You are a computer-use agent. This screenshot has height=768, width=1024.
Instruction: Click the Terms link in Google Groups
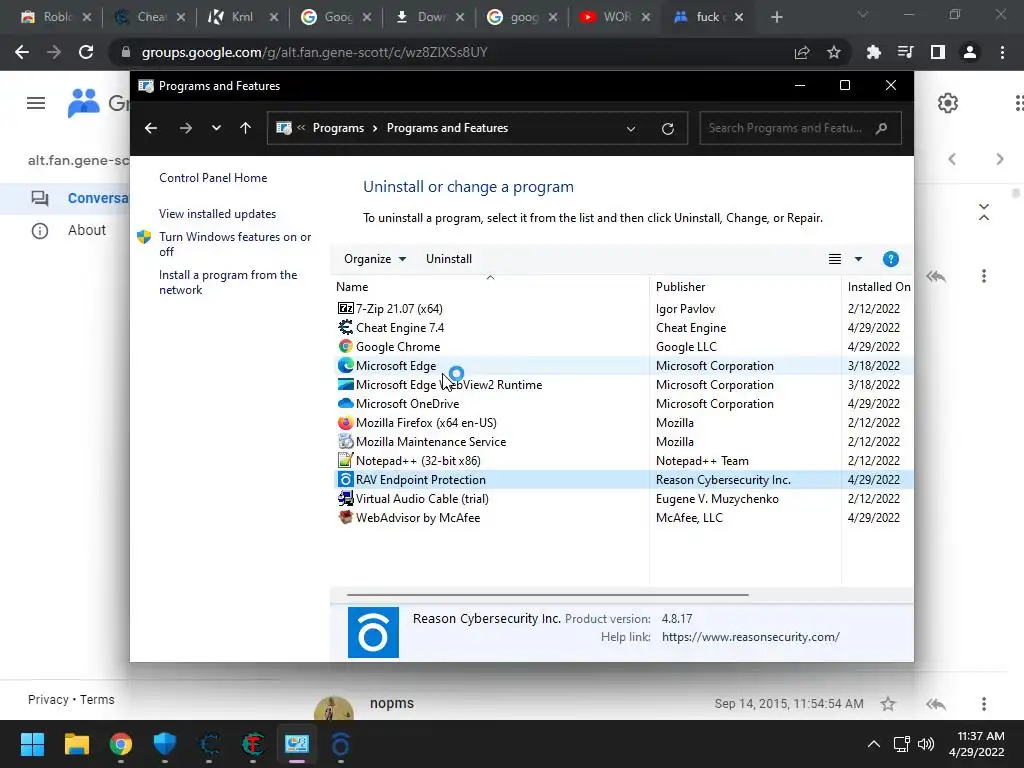(x=97, y=699)
